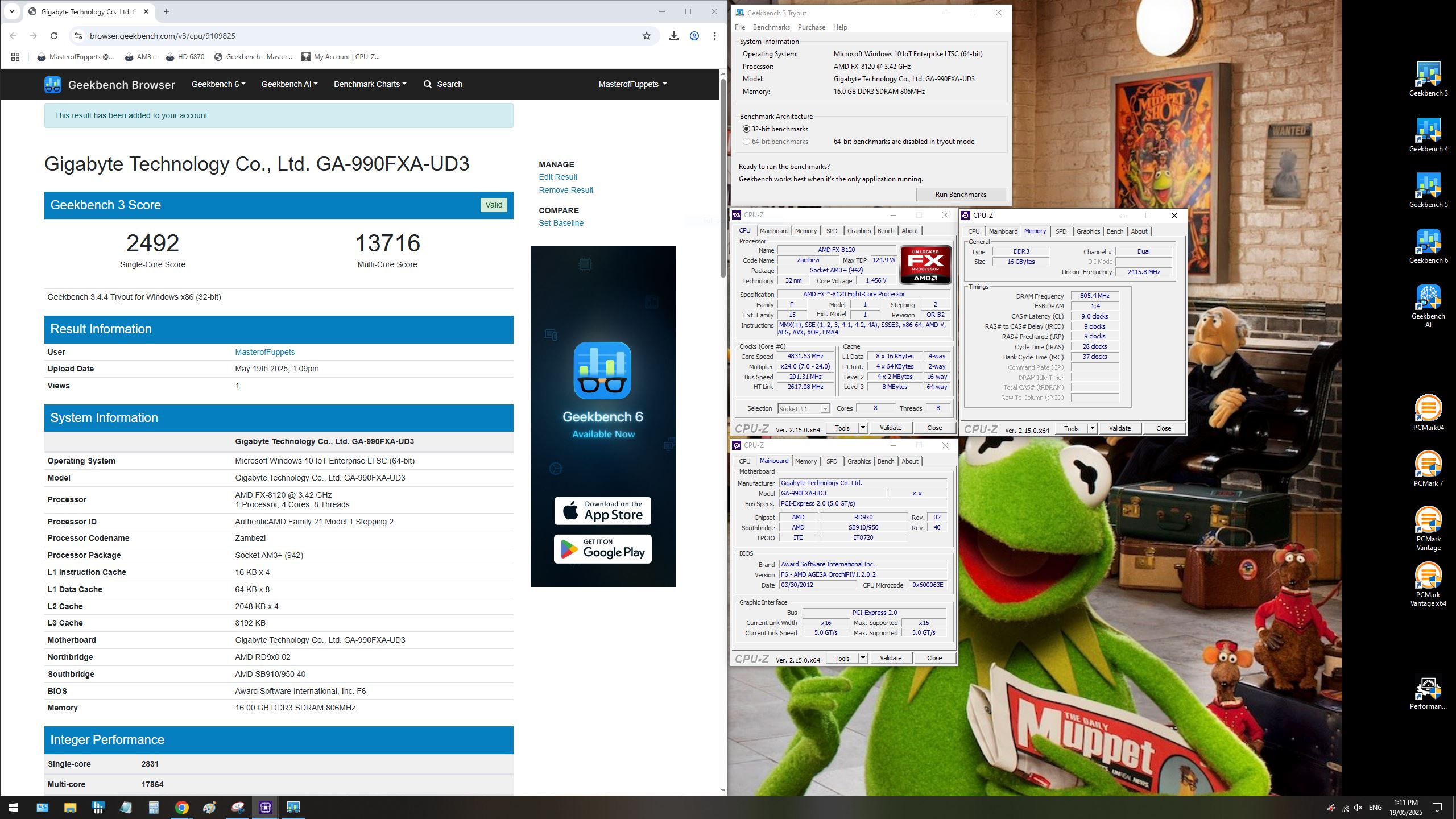Open the Geekbench 3 Purchase menu
Viewport: 1456px width, 819px height.
812,27
